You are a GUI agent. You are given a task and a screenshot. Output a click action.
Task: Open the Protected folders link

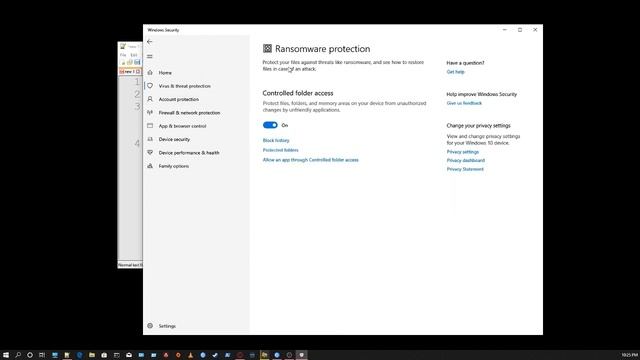pyautogui.click(x=280, y=150)
